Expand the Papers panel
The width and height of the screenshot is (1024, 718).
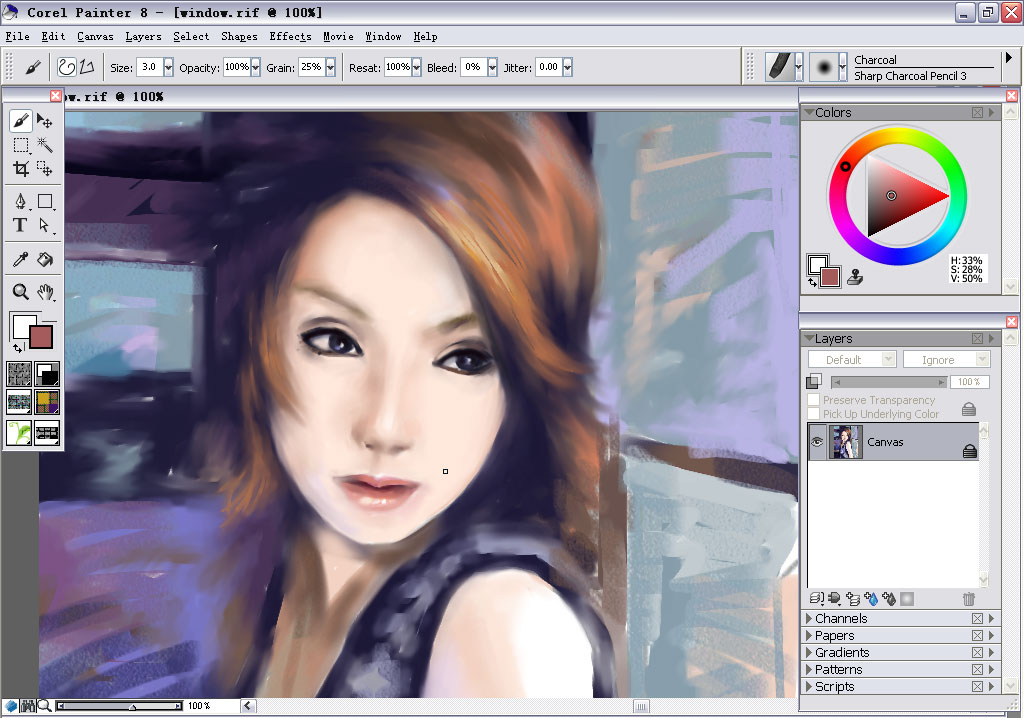pyautogui.click(x=809, y=636)
